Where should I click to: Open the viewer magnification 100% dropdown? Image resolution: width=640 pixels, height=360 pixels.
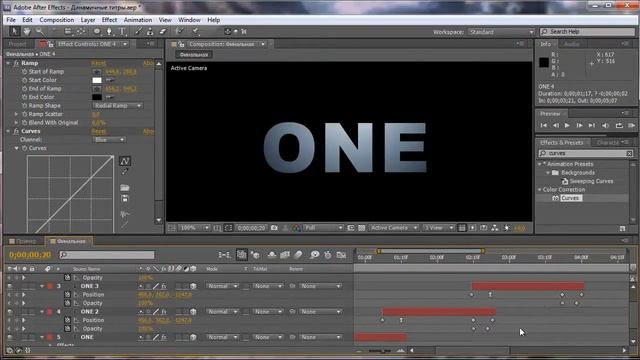195,228
